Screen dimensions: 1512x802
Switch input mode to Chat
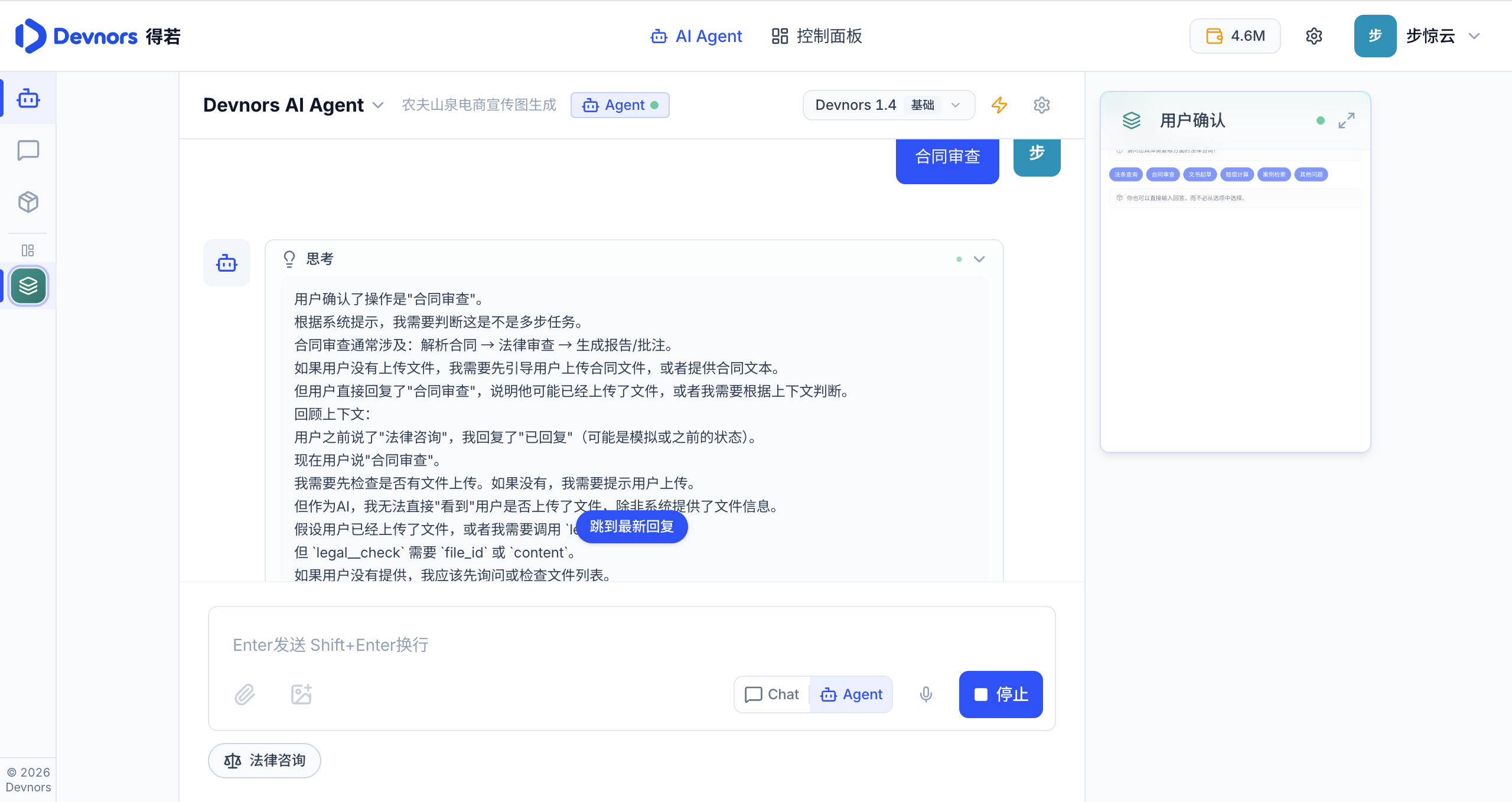772,695
